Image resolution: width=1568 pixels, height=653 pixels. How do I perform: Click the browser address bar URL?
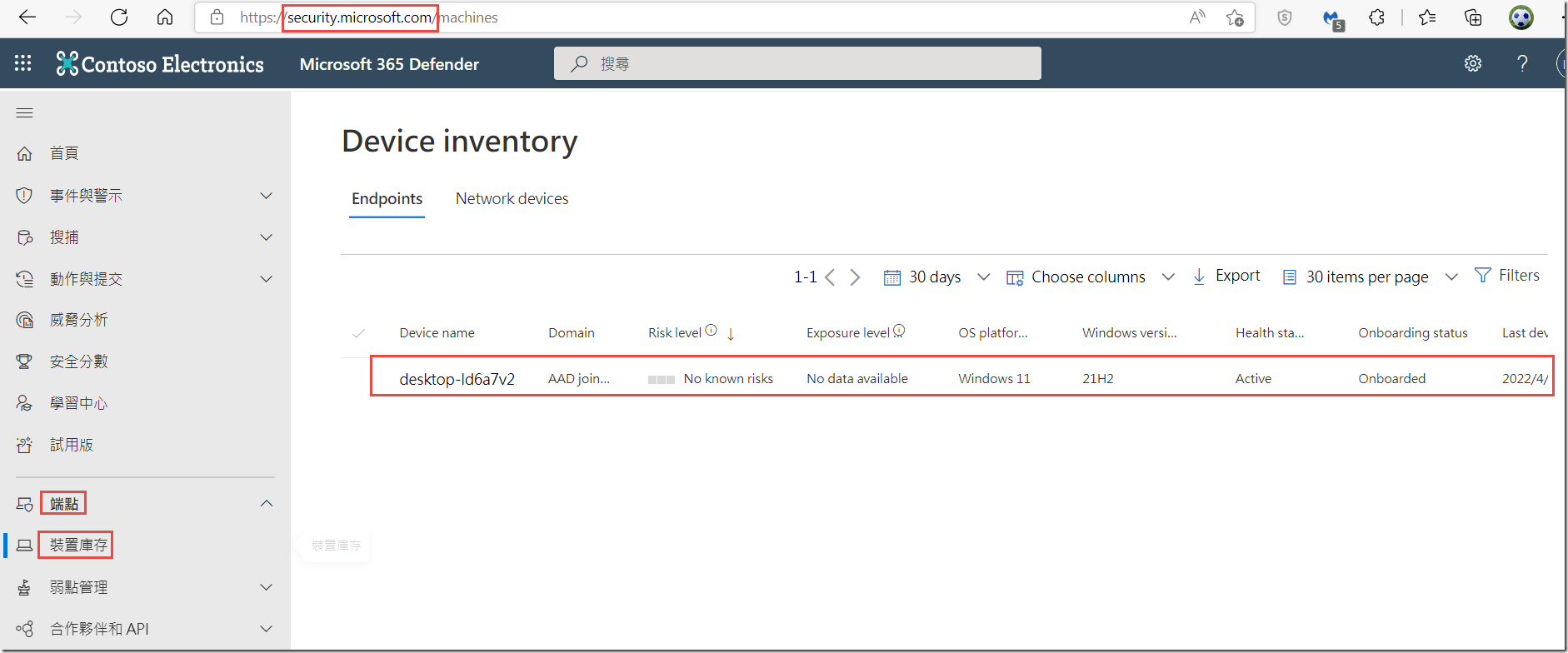(369, 17)
